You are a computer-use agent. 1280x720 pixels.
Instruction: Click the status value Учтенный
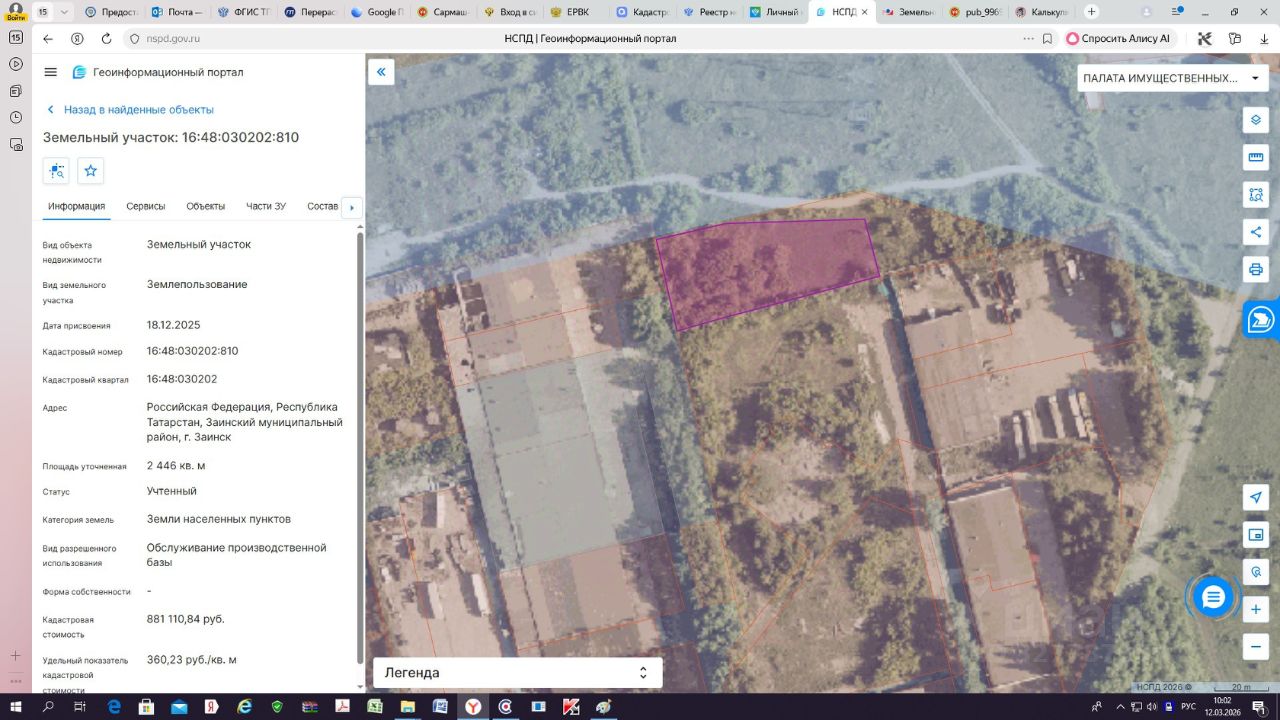(x=172, y=491)
